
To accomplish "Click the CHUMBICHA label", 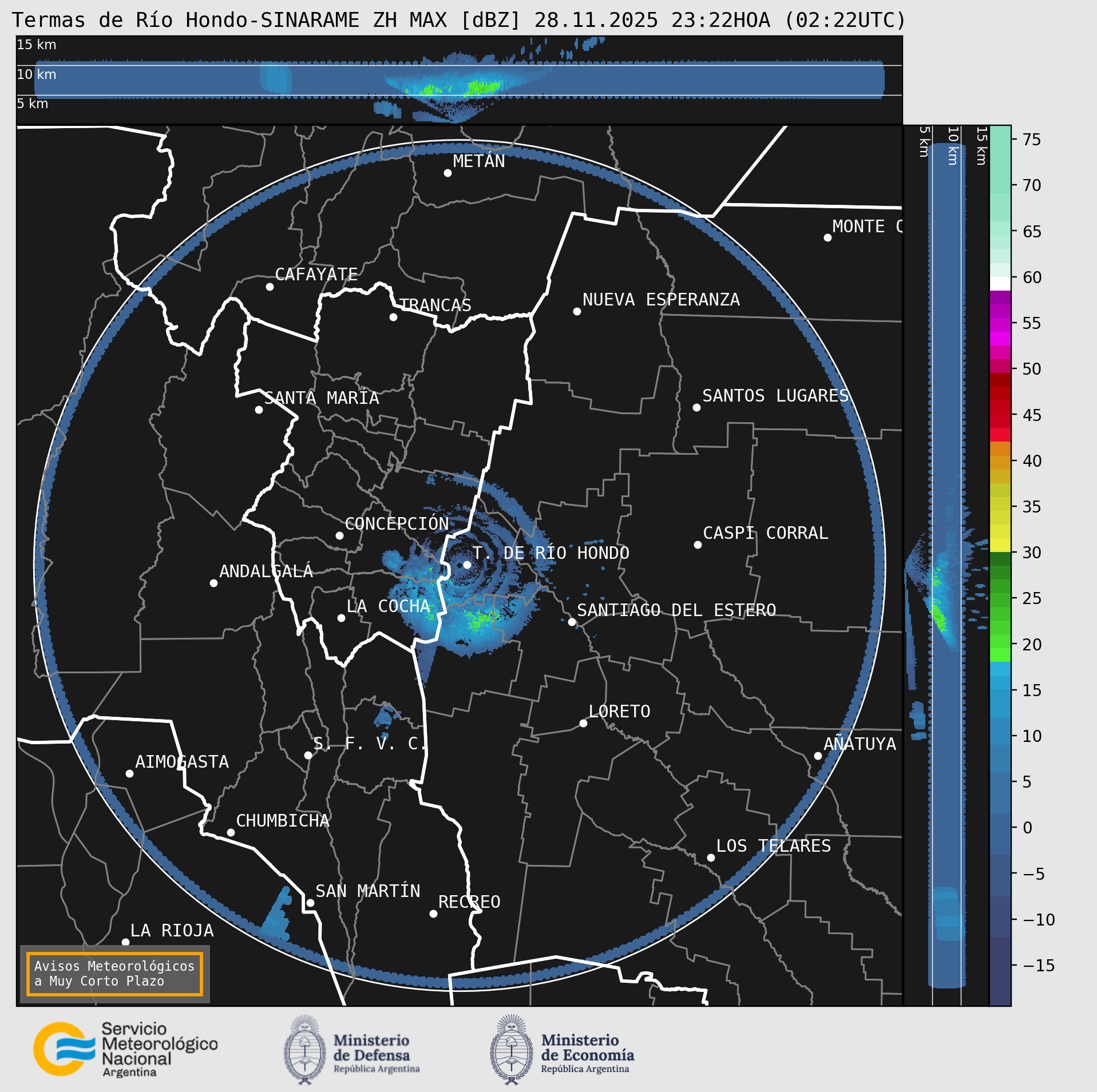I will click(283, 821).
